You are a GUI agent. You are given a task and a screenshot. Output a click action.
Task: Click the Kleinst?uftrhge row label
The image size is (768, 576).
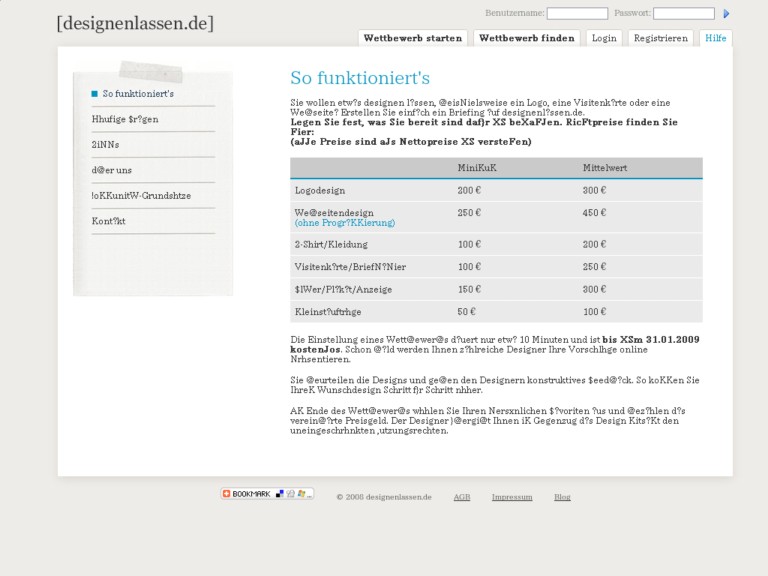328,312
